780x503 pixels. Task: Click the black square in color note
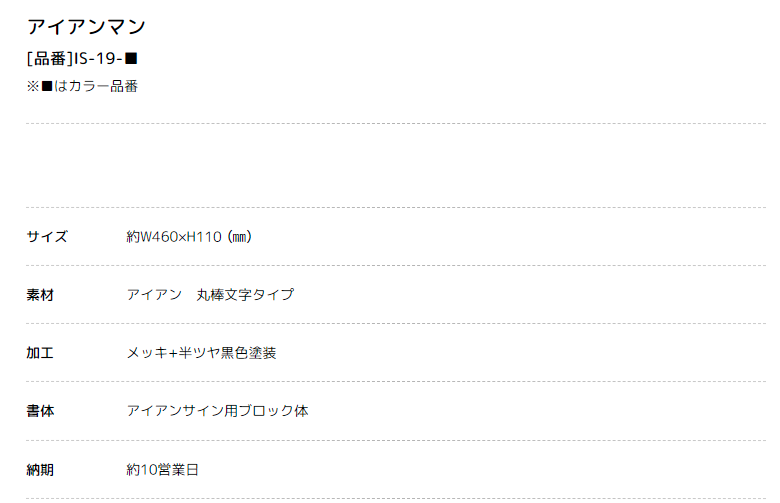[47, 86]
